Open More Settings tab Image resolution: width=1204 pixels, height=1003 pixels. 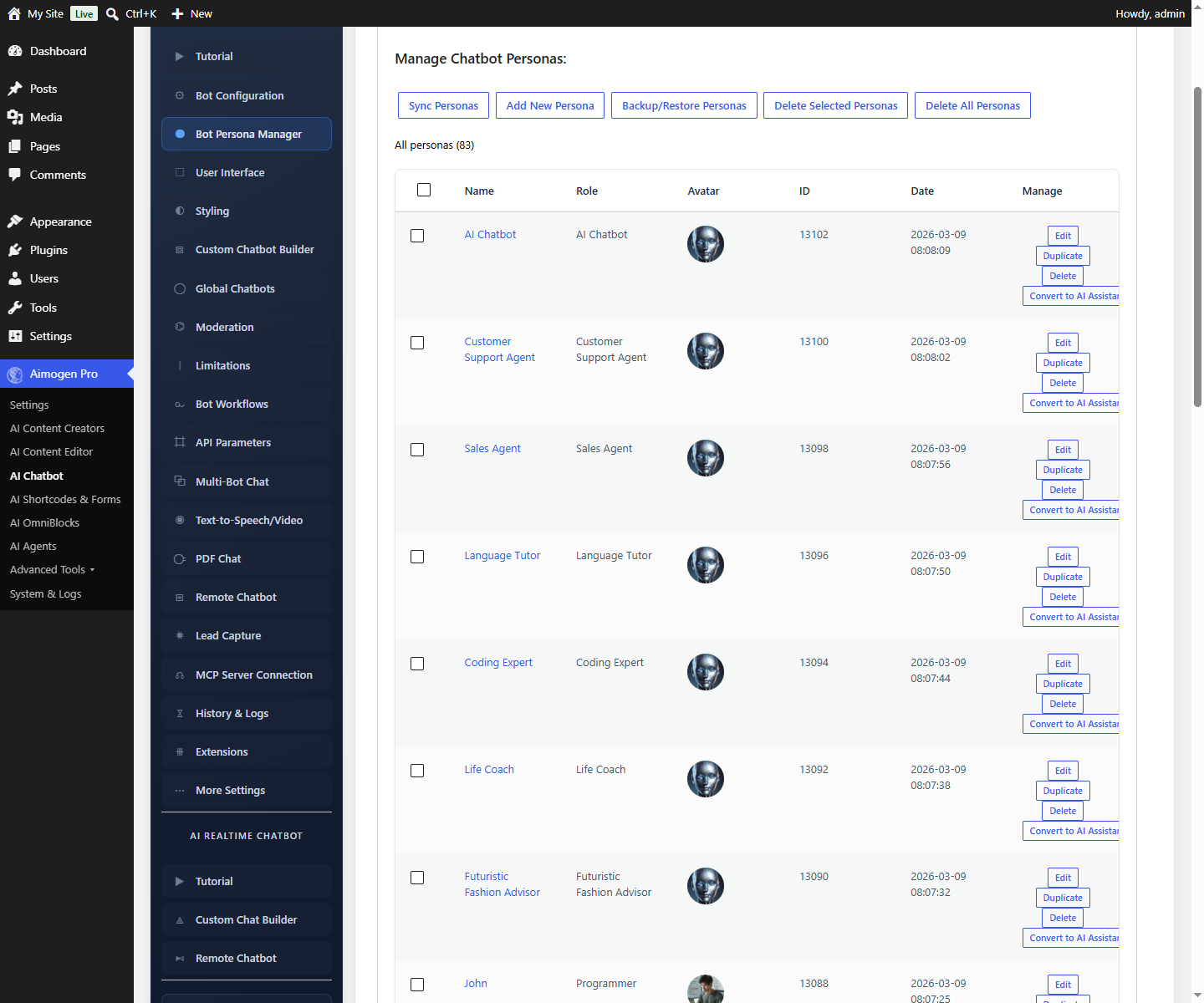coord(247,790)
